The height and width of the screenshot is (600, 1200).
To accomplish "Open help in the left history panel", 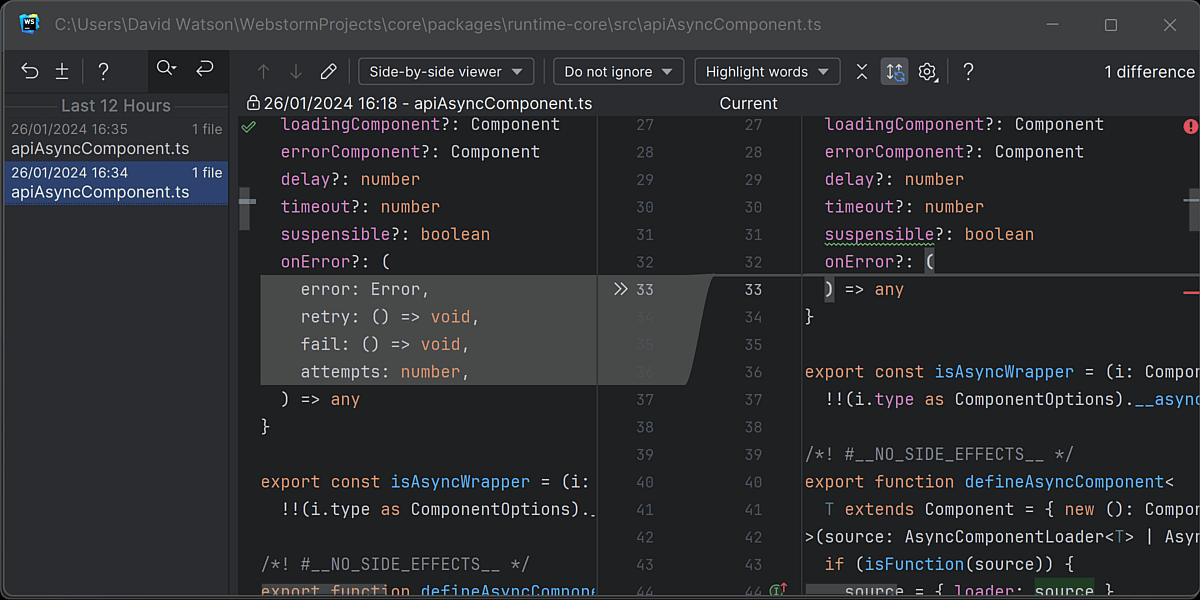I will coord(103,71).
